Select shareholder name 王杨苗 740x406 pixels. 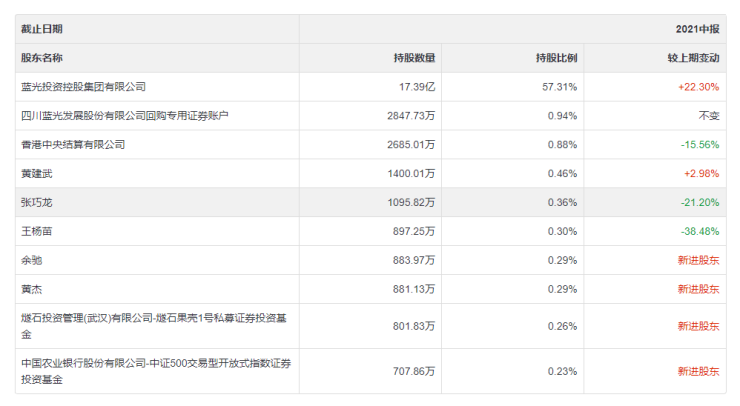pos(37,232)
